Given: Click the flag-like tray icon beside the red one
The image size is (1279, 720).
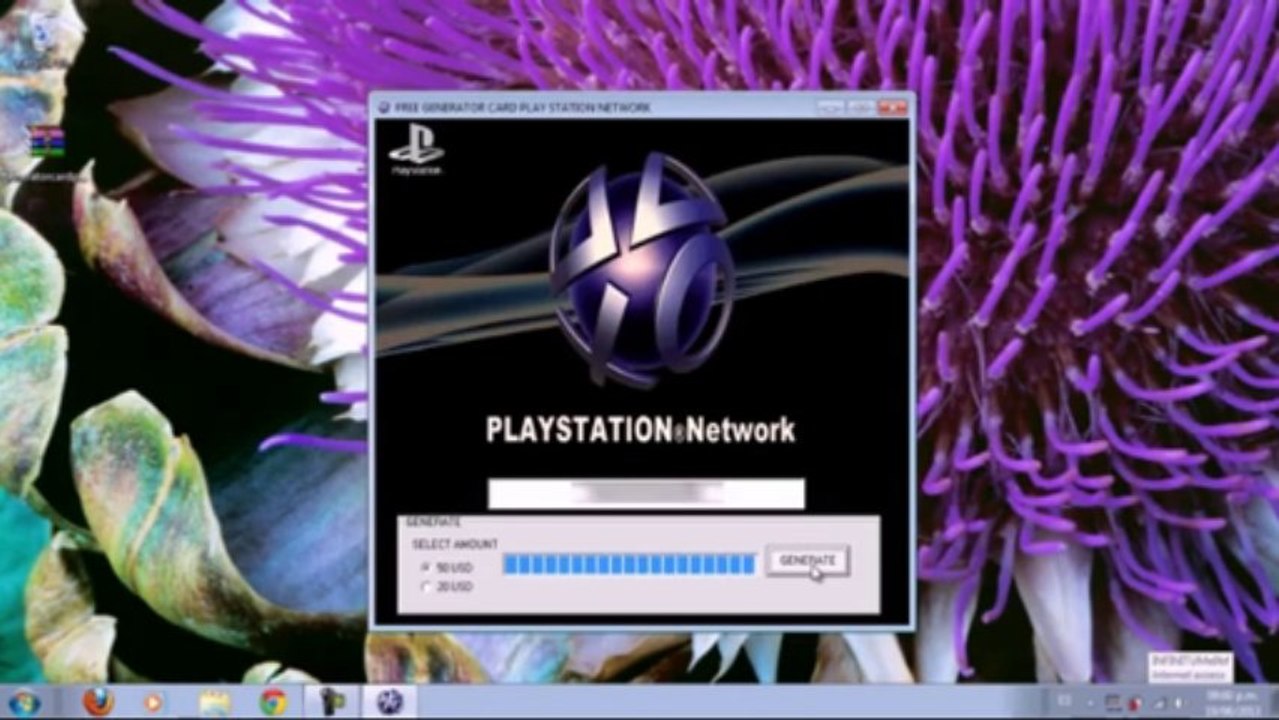Looking at the screenshot, I should pos(1114,704).
